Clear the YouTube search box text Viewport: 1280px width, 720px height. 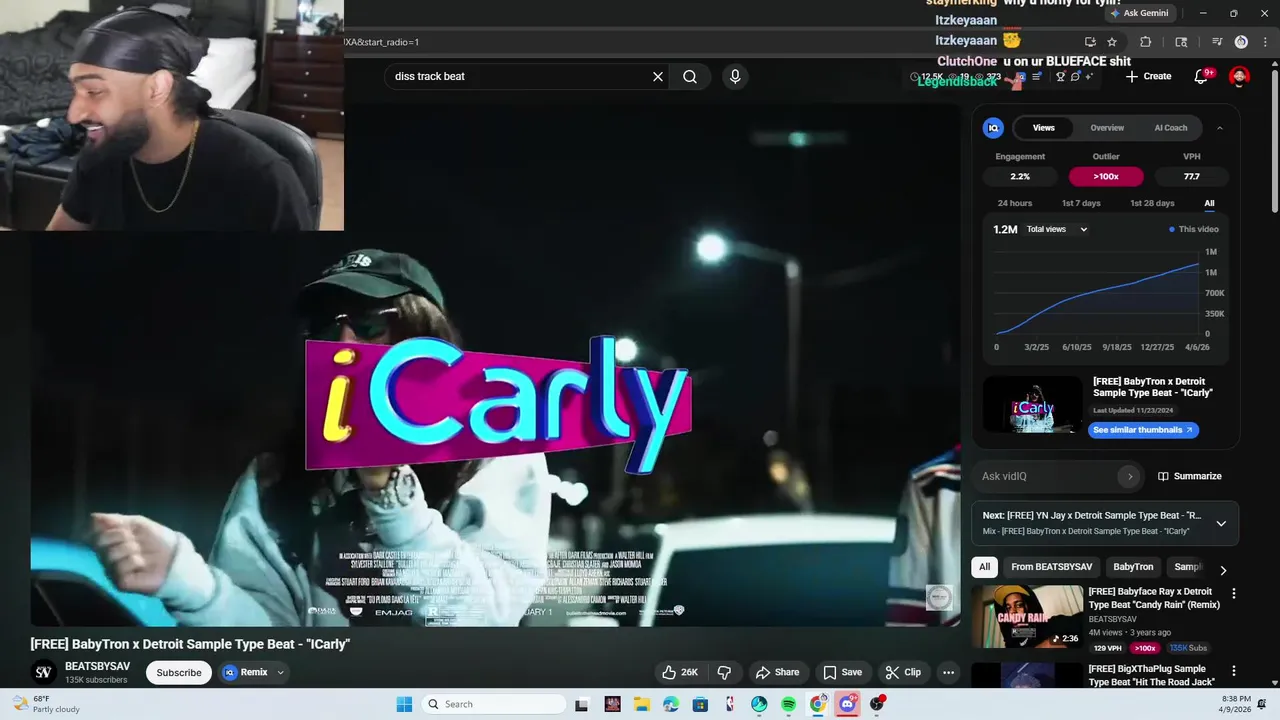point(658,76)
